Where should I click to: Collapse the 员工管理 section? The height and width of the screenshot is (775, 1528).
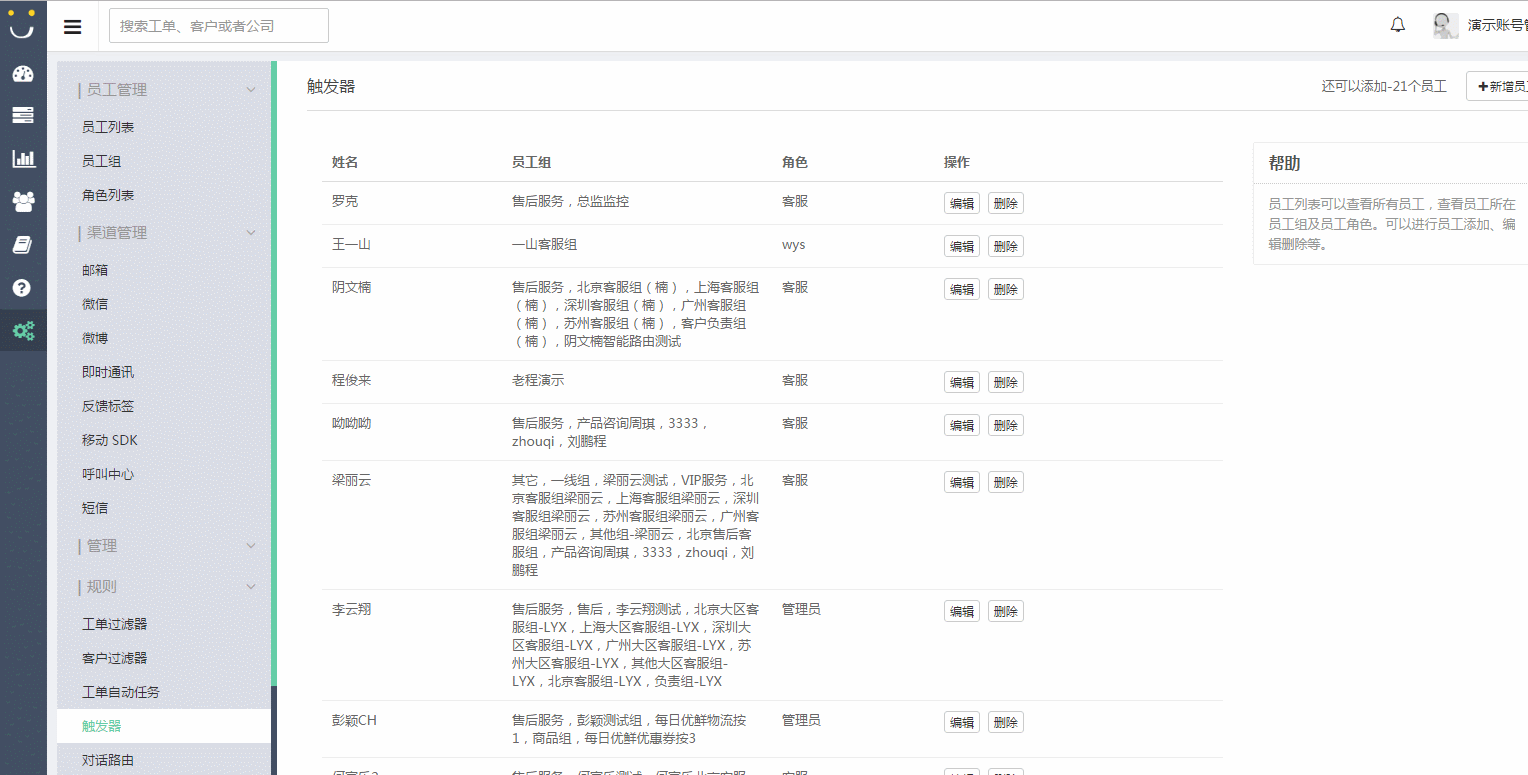(251, 90)
